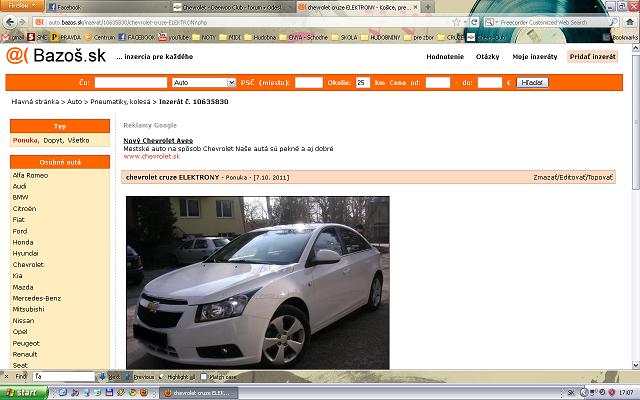The image size is (640, 400).
Task: Open Otázky in the top menu
Action: click(x=487, y=57)
